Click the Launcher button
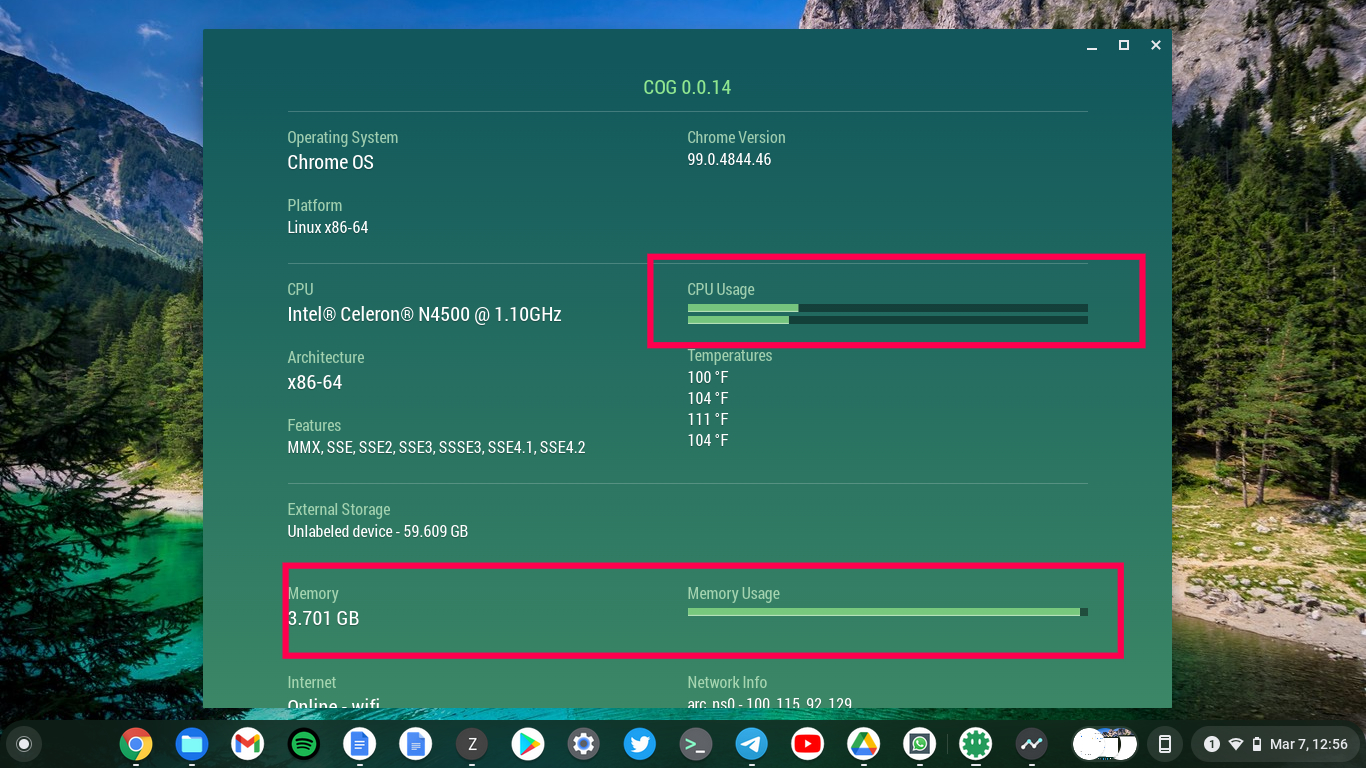Viewport: 1366px width, 768px height. tap(22, 744)
